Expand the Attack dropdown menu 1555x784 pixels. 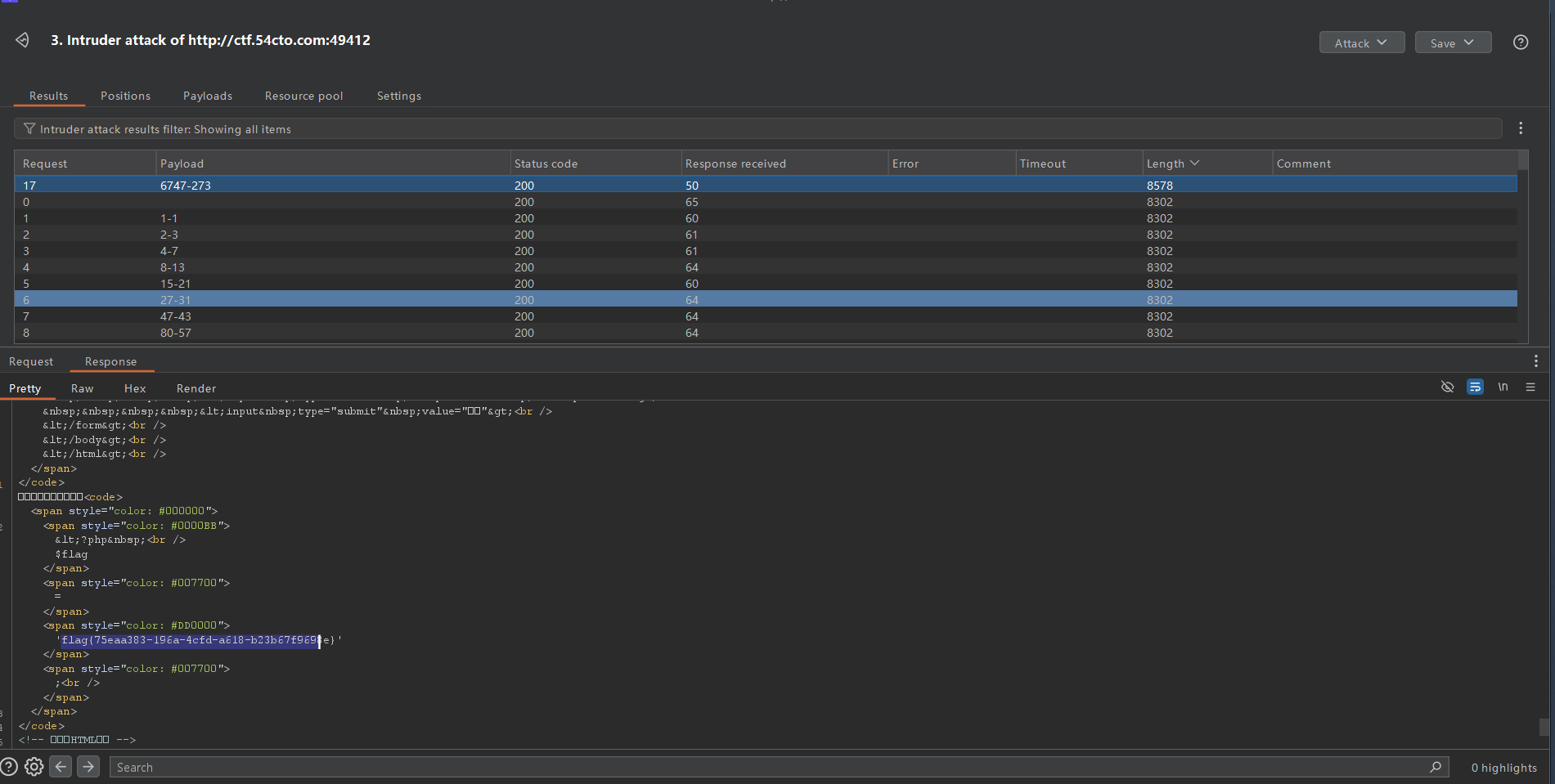point(1361,43)
